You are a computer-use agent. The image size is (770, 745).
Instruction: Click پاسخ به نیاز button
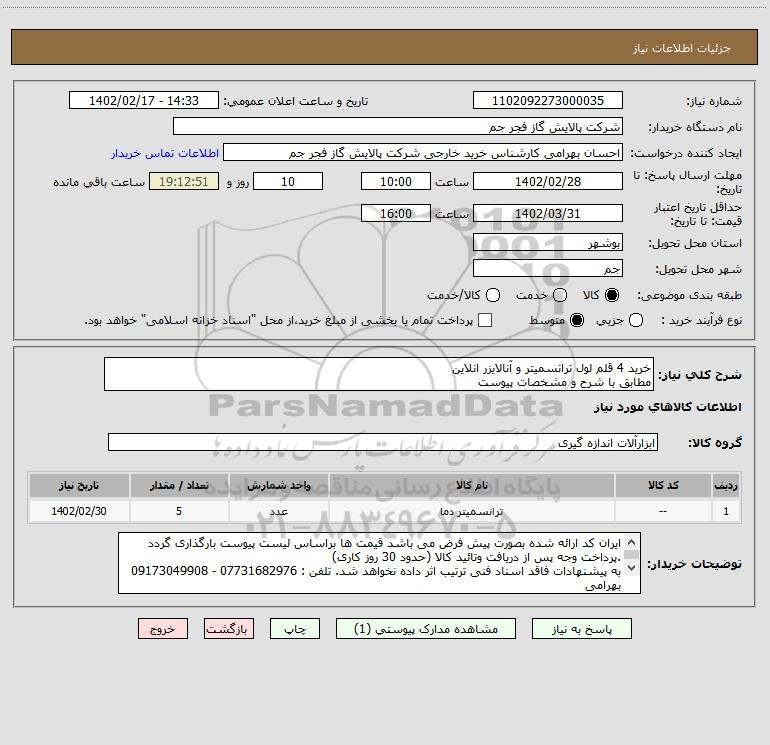tap(582, 629)
